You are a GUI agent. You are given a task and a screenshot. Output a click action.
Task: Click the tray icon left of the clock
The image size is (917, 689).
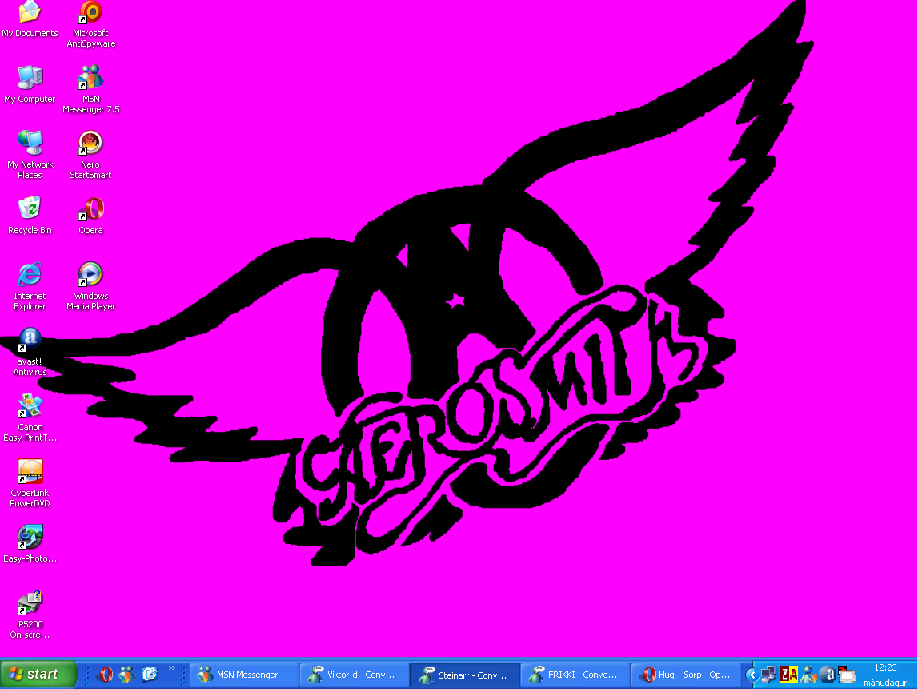846,675
